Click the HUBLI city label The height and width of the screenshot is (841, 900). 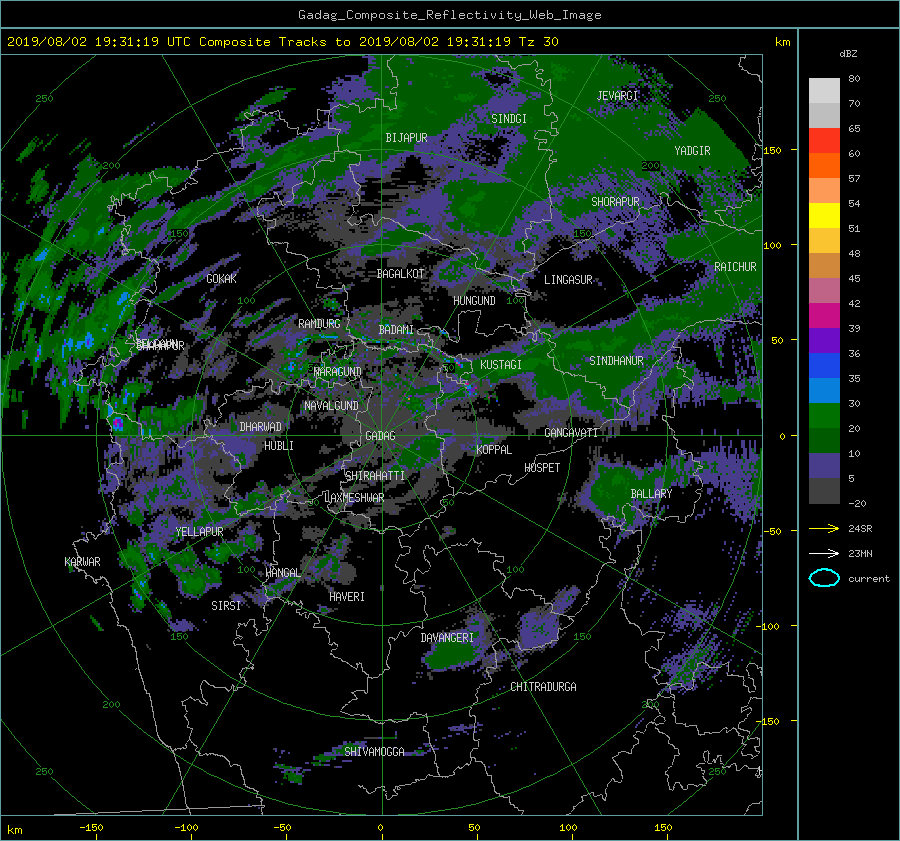(279, 445)
